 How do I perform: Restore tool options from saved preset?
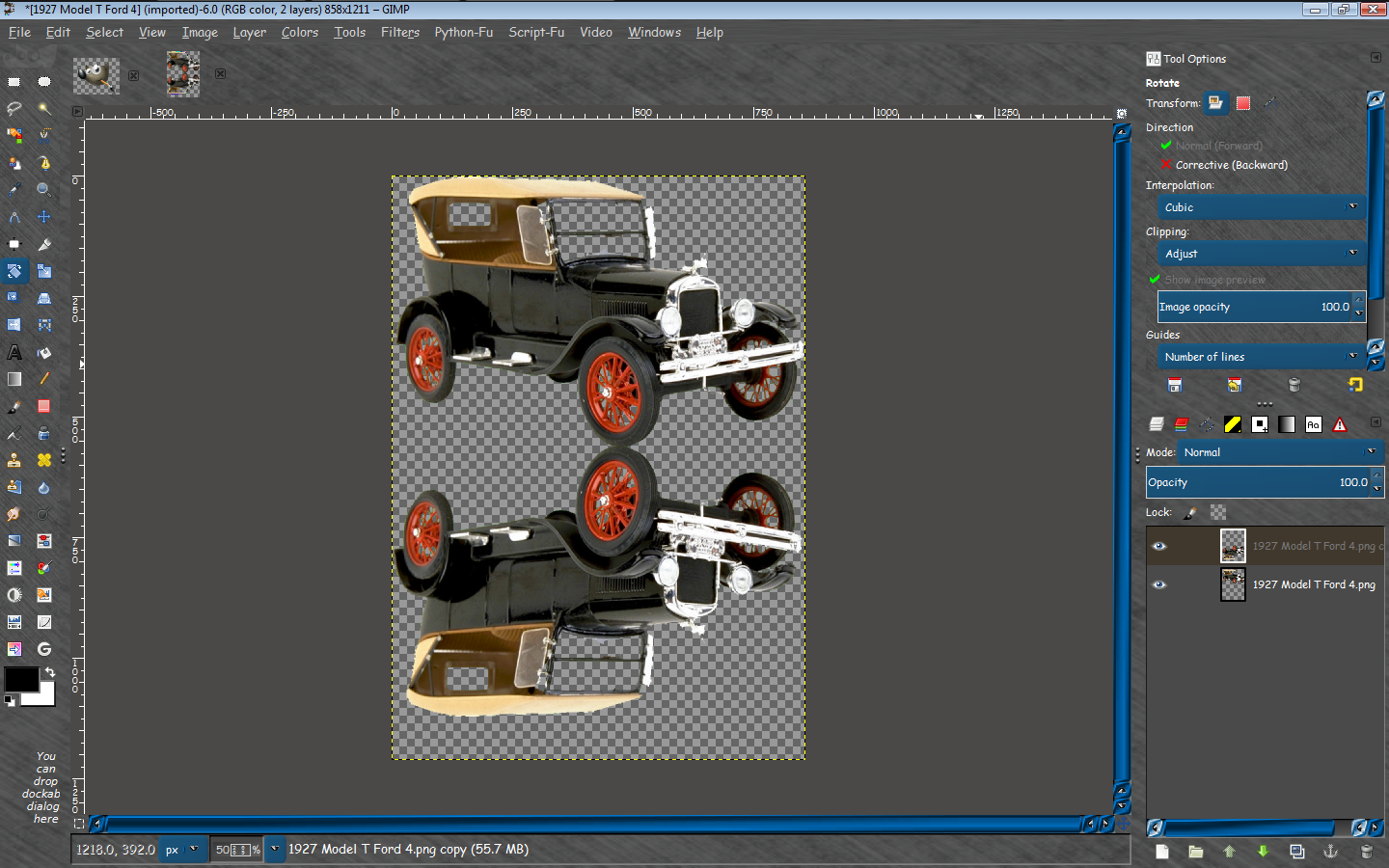pyautogui.click(x=1234, y=385)
